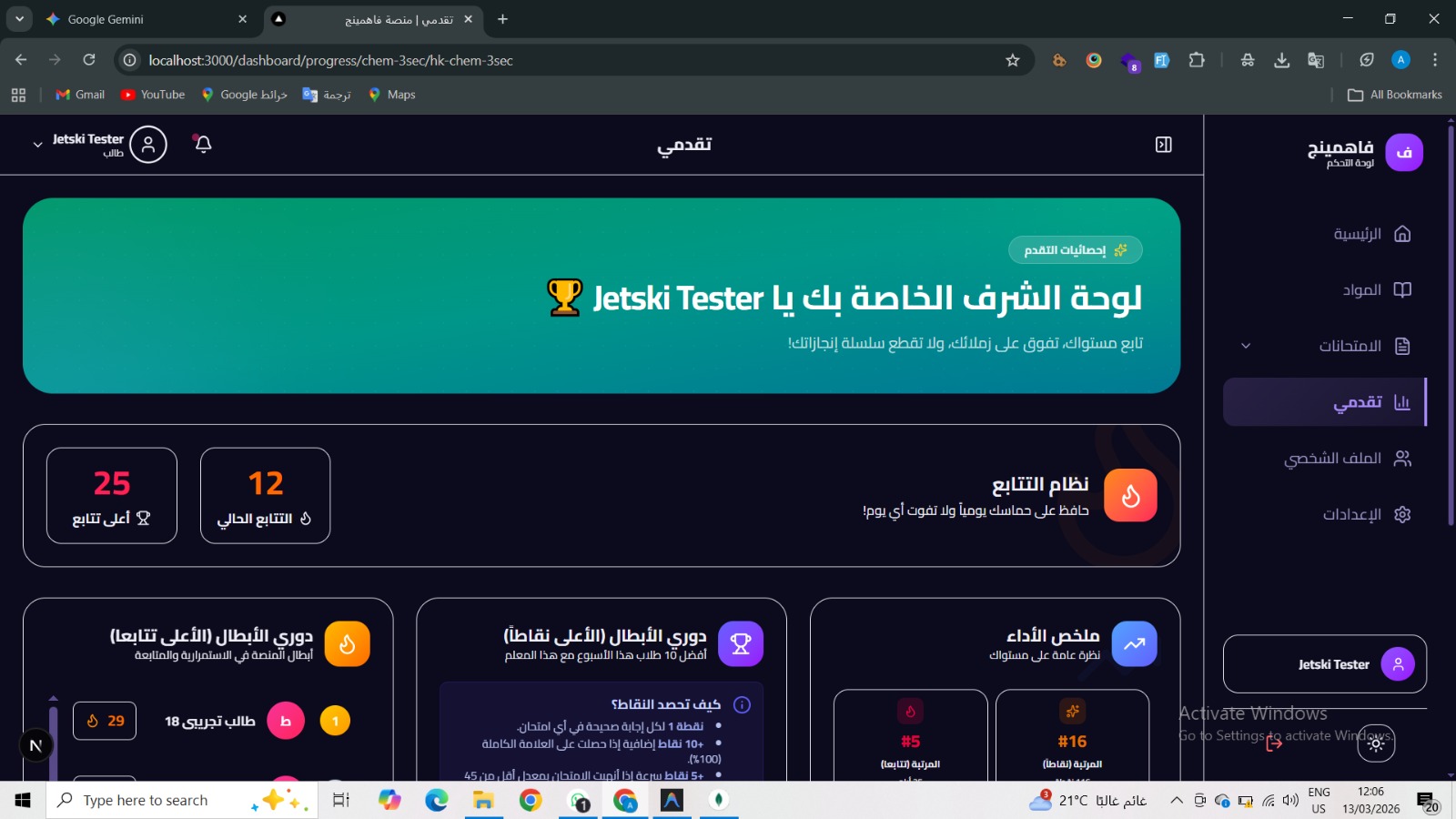Open the taskbar volume control
Screen dimensions: 1456x819
pyautogui.click(x=1290, y=800)
